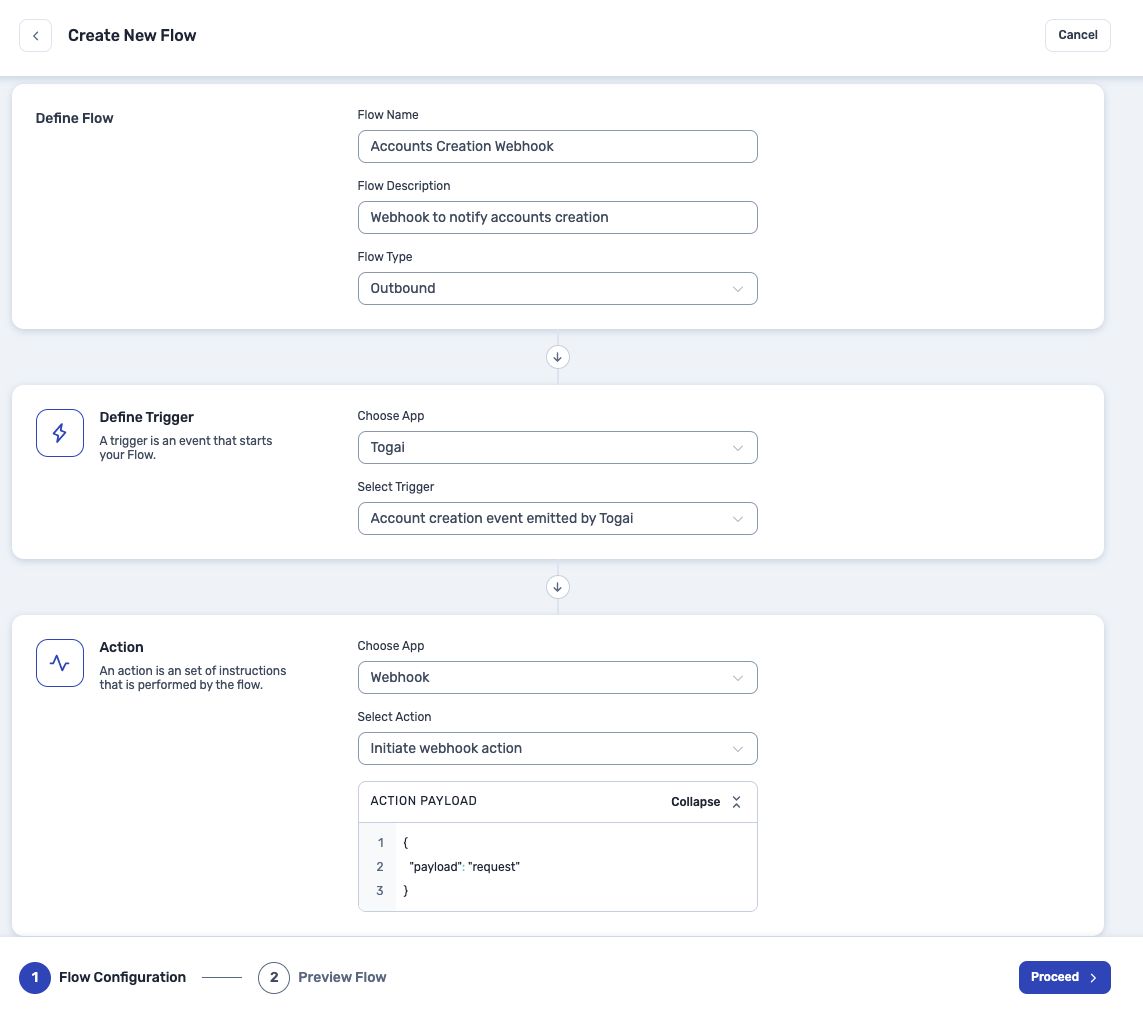Click the Cancel button

tap(1077, 35)
